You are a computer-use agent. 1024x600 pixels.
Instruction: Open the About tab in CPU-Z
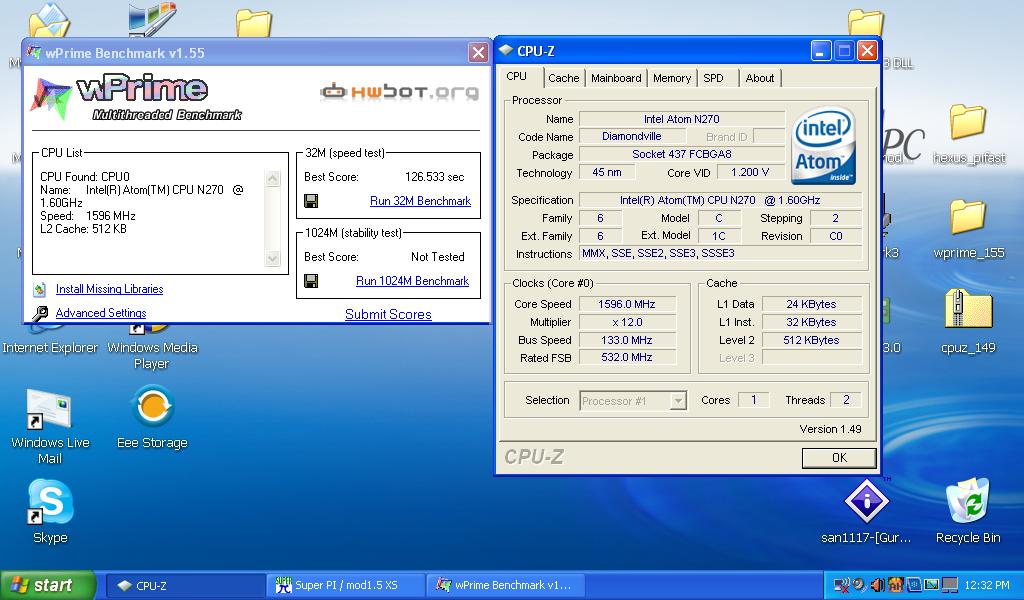[x=760, y=78]
